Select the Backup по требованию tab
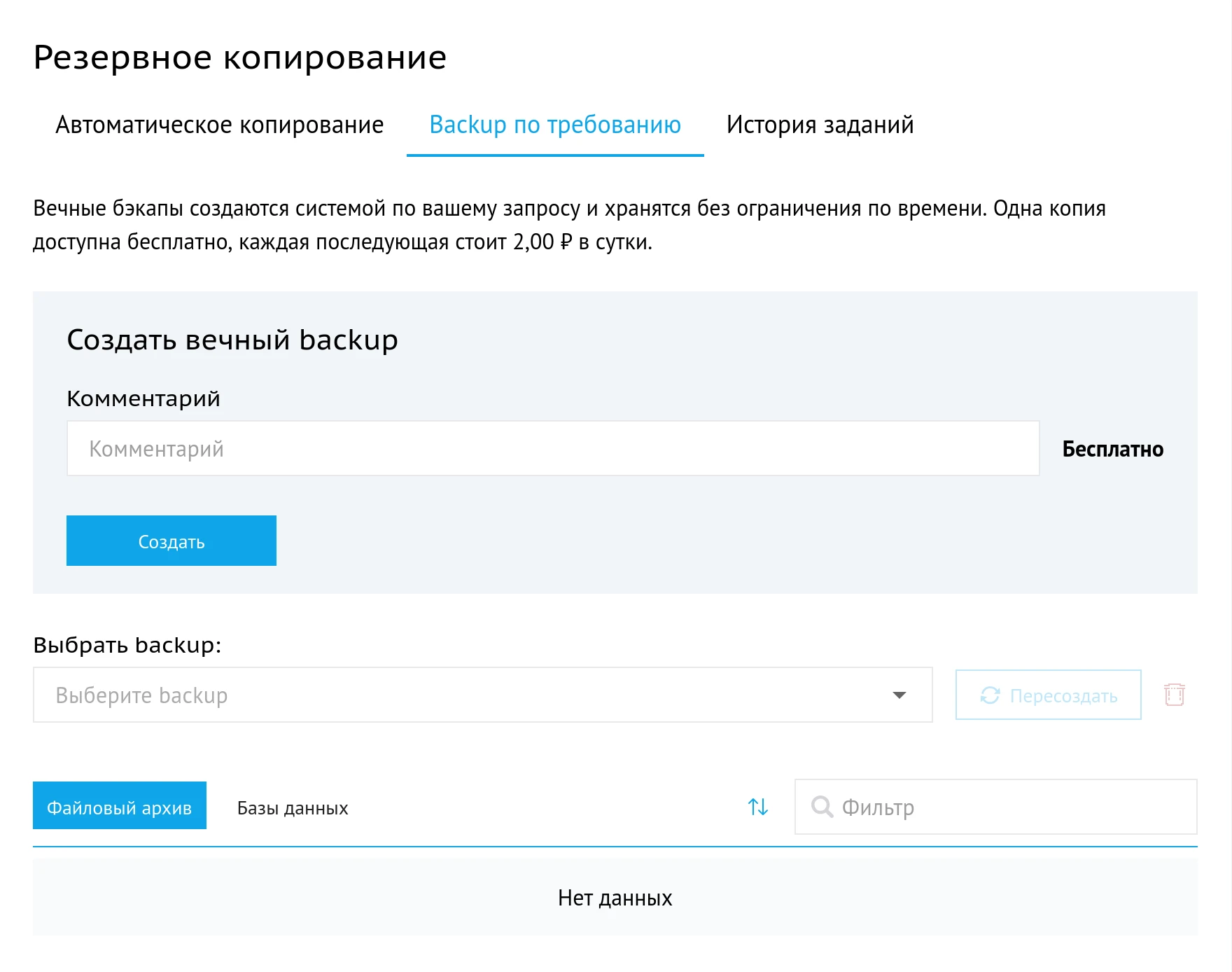Image resolution: width=1232 pixels, height=972 pixels. click(555, 125)
